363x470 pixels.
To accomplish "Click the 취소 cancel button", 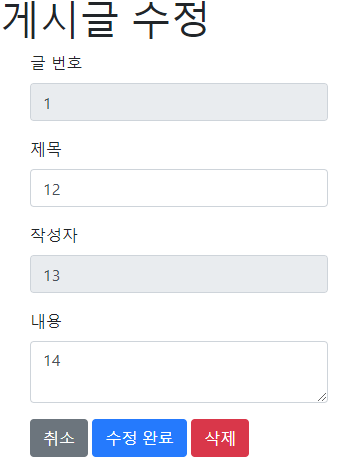I will 59,438.
